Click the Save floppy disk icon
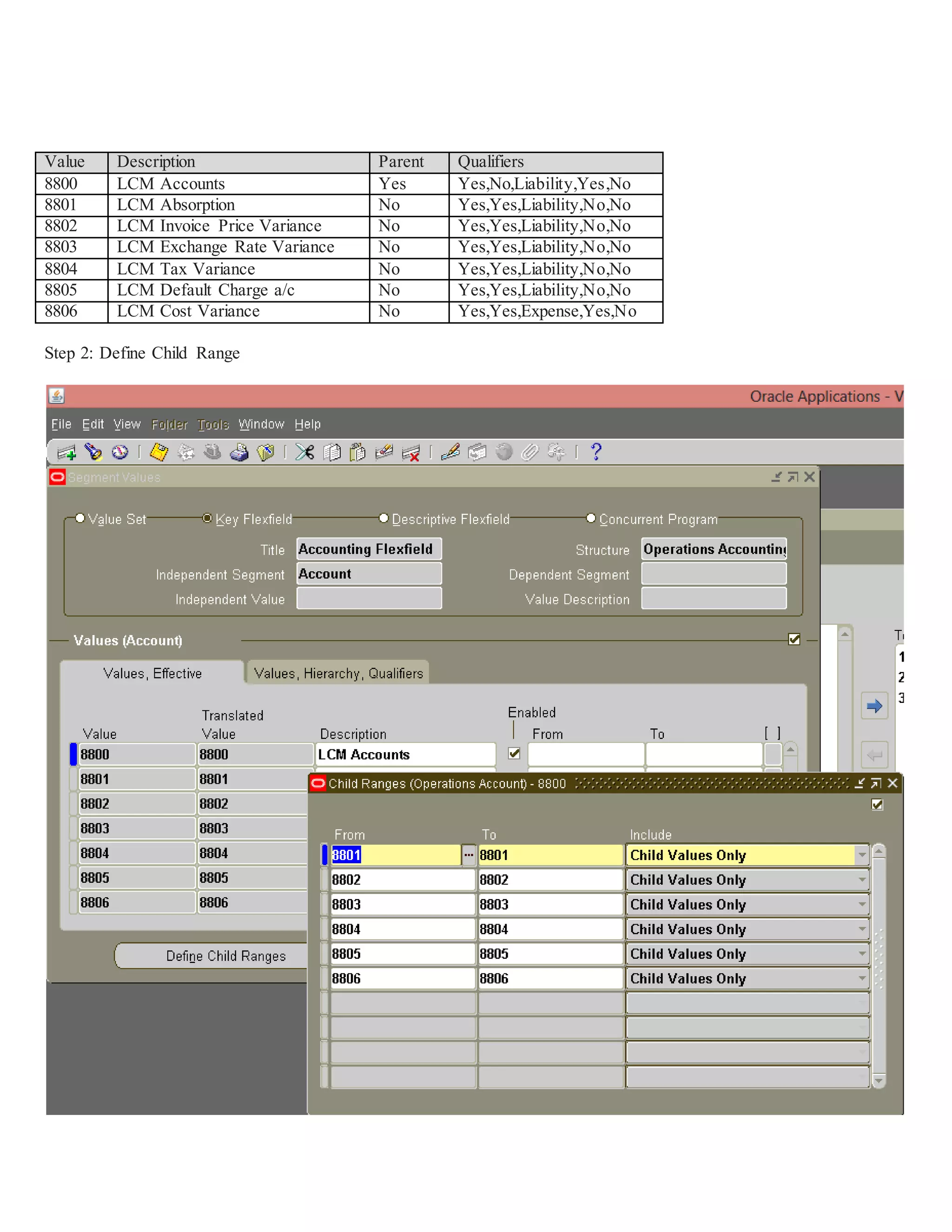This screenshot has height=1232, width=952. (159, 452)
